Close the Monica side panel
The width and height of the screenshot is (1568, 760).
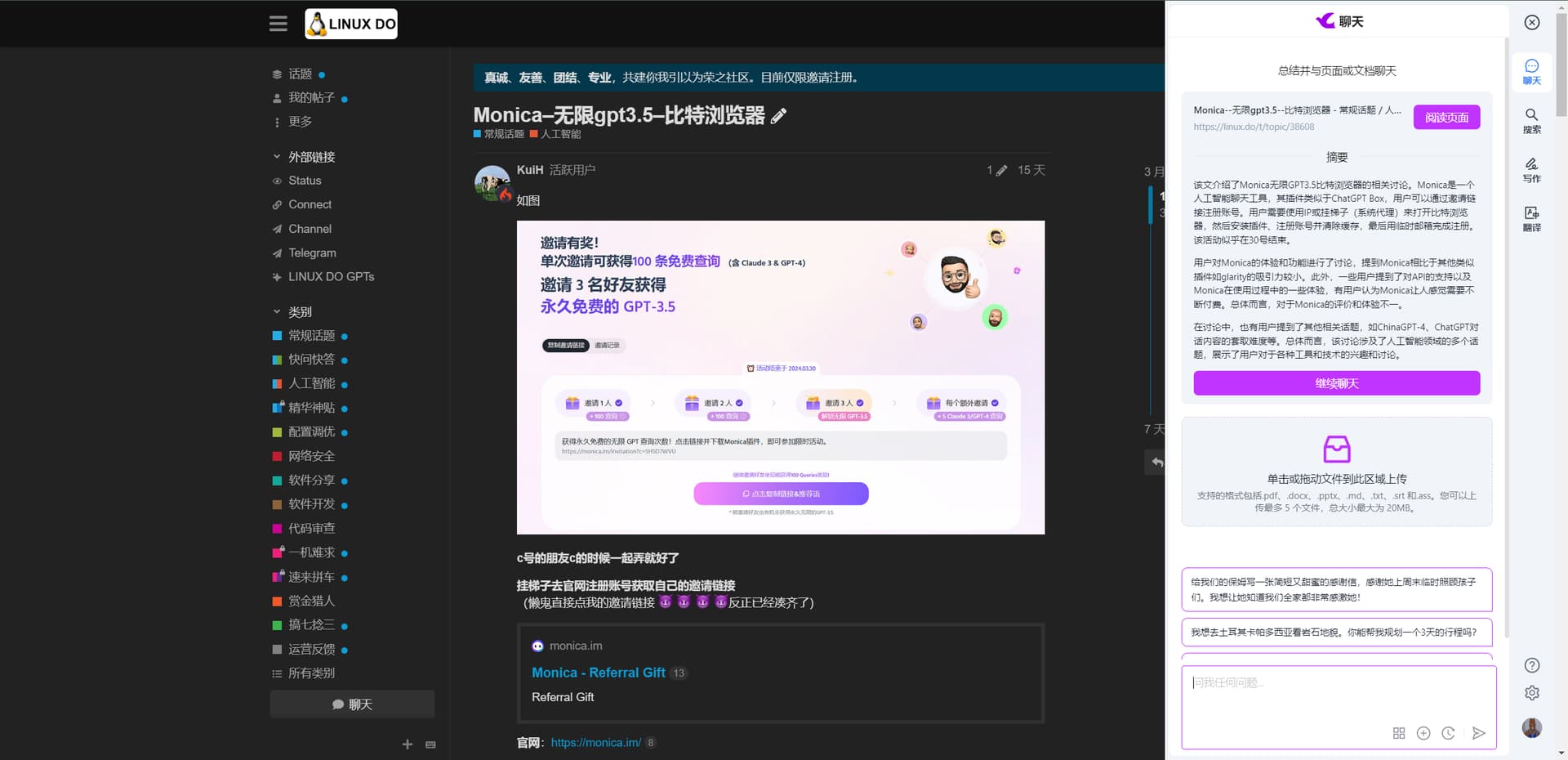point(1532,22)
